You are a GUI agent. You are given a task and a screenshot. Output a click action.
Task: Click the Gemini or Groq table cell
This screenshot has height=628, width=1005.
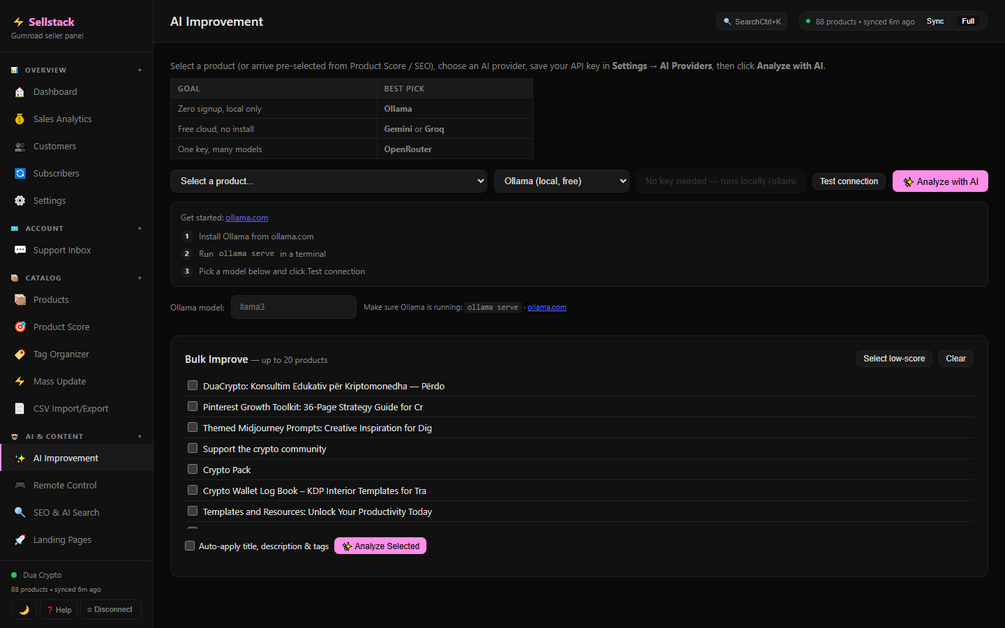[x=454, y=129]
